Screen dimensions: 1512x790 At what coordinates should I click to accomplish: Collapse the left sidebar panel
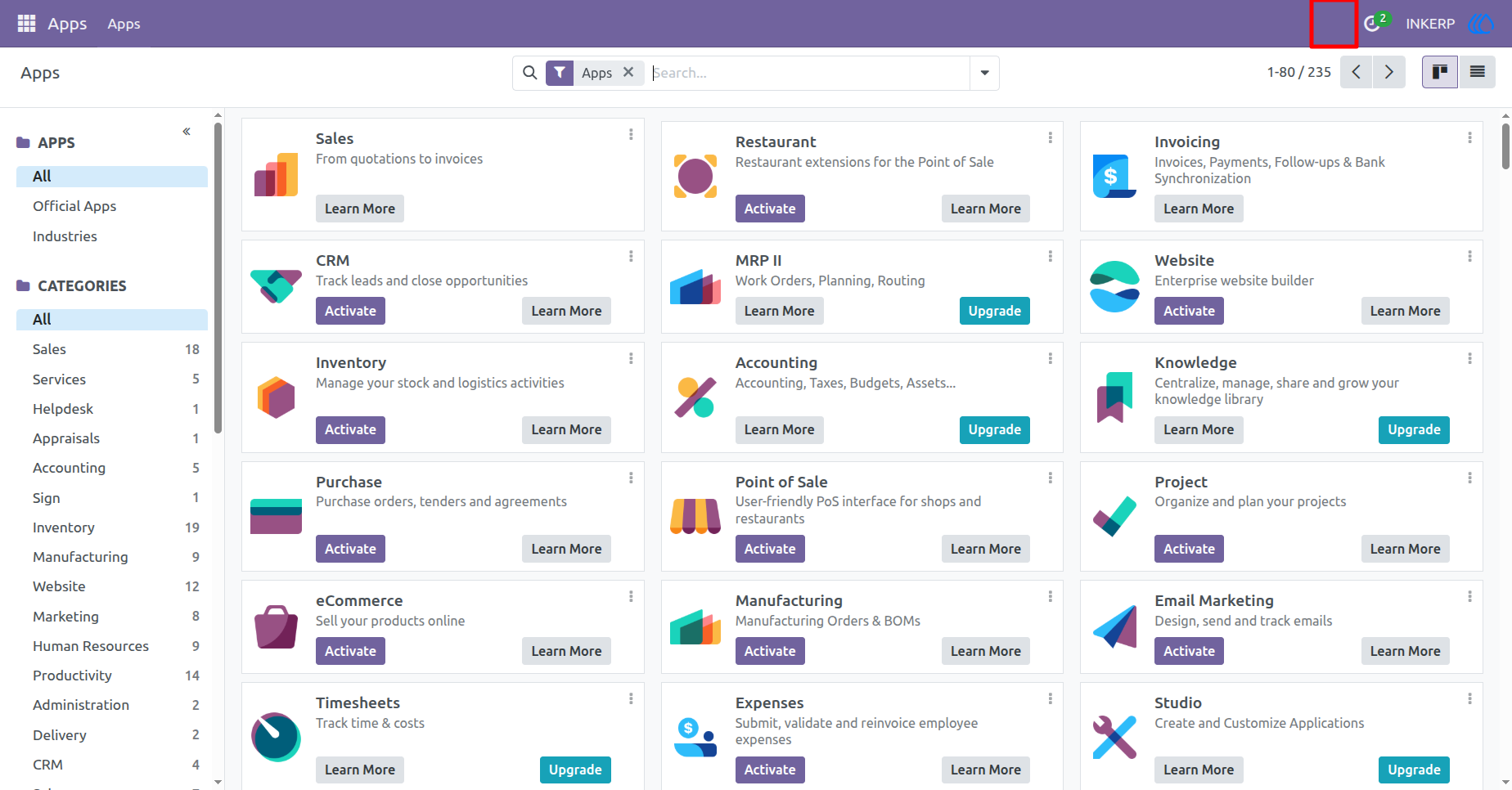187,132
